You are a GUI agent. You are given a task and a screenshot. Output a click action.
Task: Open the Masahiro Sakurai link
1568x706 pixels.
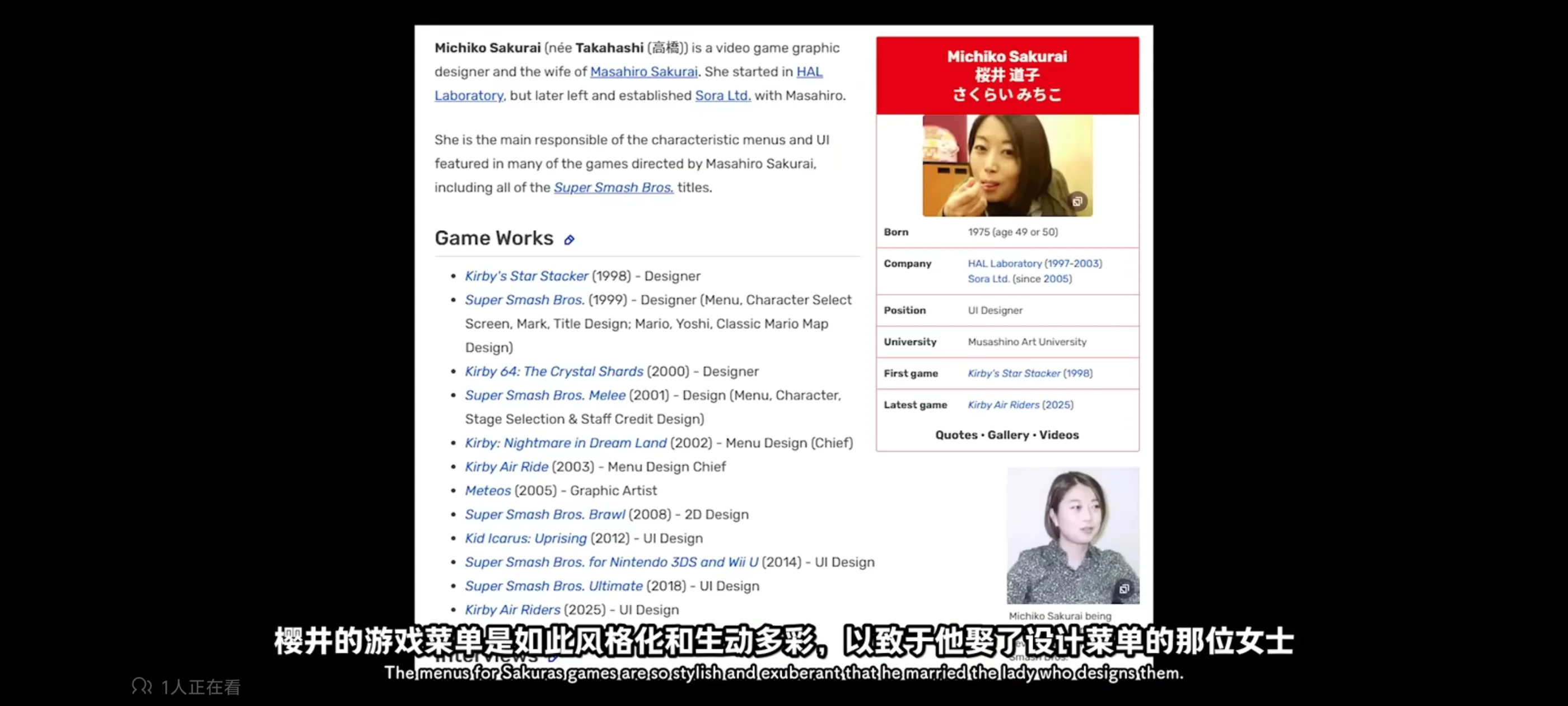coord(643,72)
